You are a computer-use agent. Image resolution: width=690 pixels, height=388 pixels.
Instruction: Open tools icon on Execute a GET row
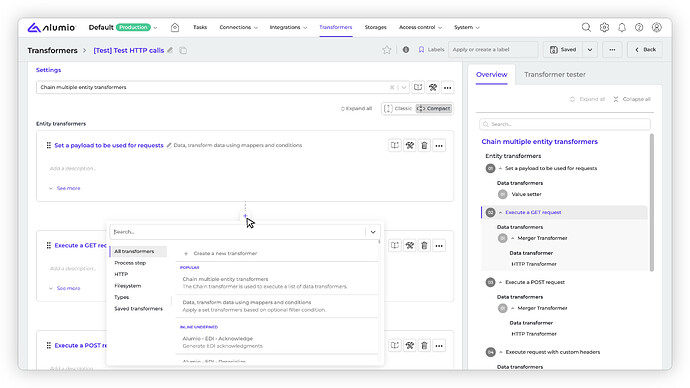pos(410,245)
